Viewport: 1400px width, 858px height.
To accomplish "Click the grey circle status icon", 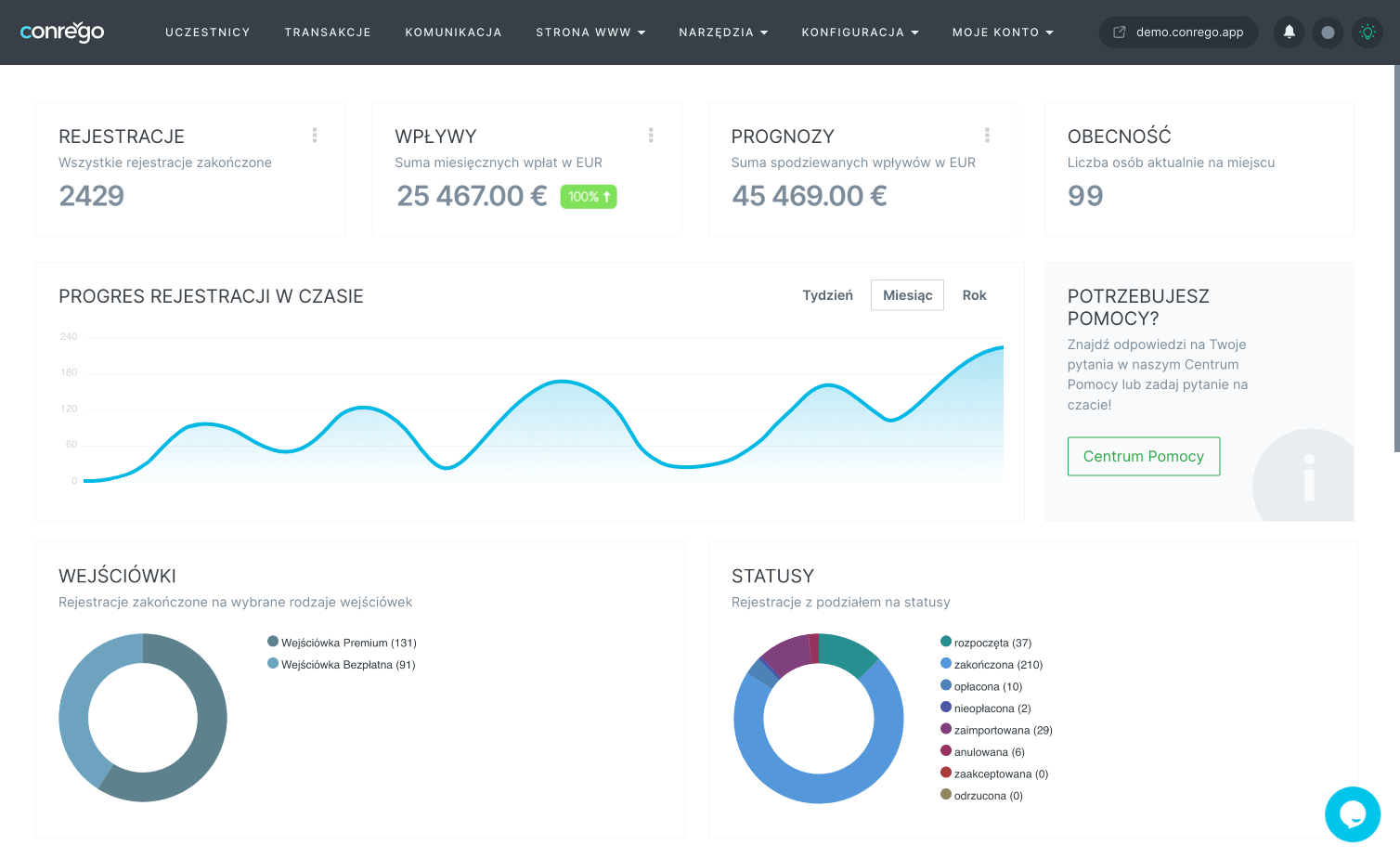I will 1328,32.
